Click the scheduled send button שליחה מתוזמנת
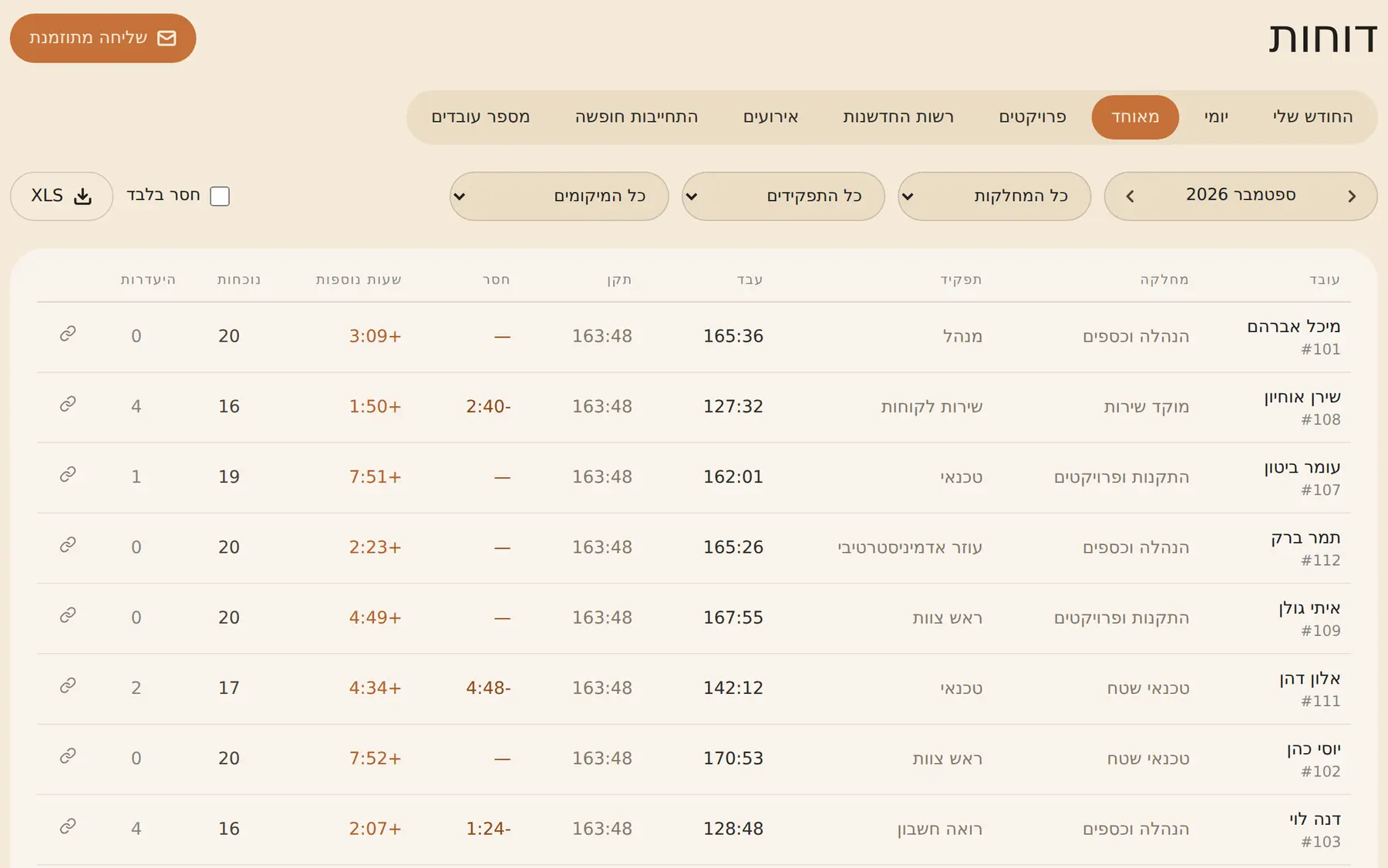This screenshot has width=1388, height=868. 103,38
